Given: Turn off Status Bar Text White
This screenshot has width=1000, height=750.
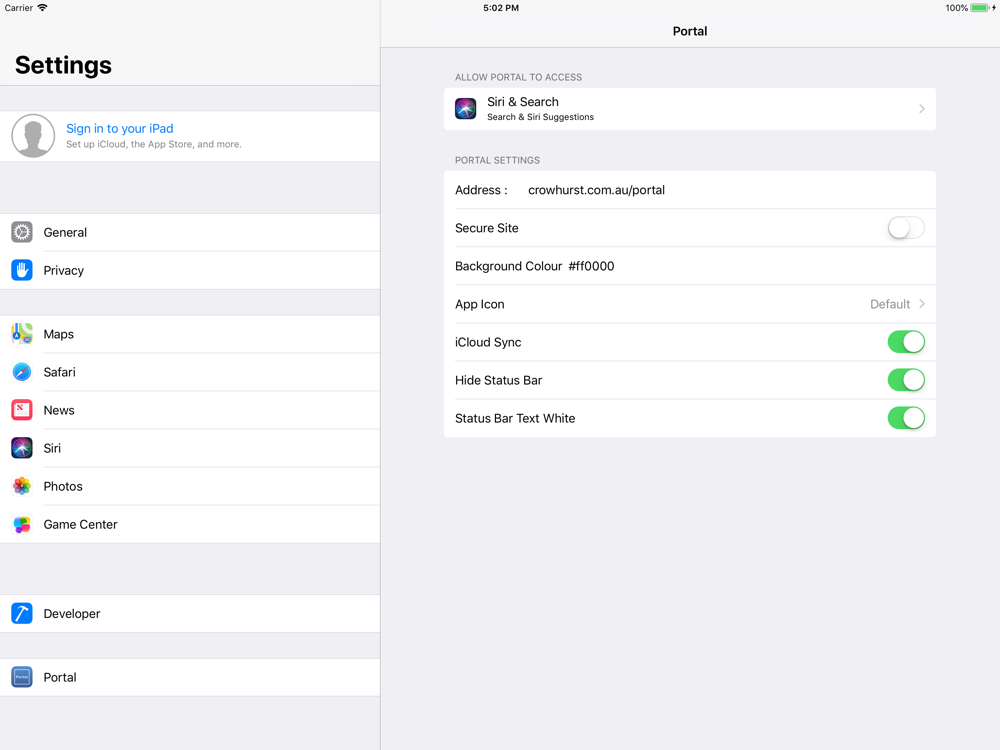Looking at the screenshot, I should pyautogui.click(x=906, y=418).
